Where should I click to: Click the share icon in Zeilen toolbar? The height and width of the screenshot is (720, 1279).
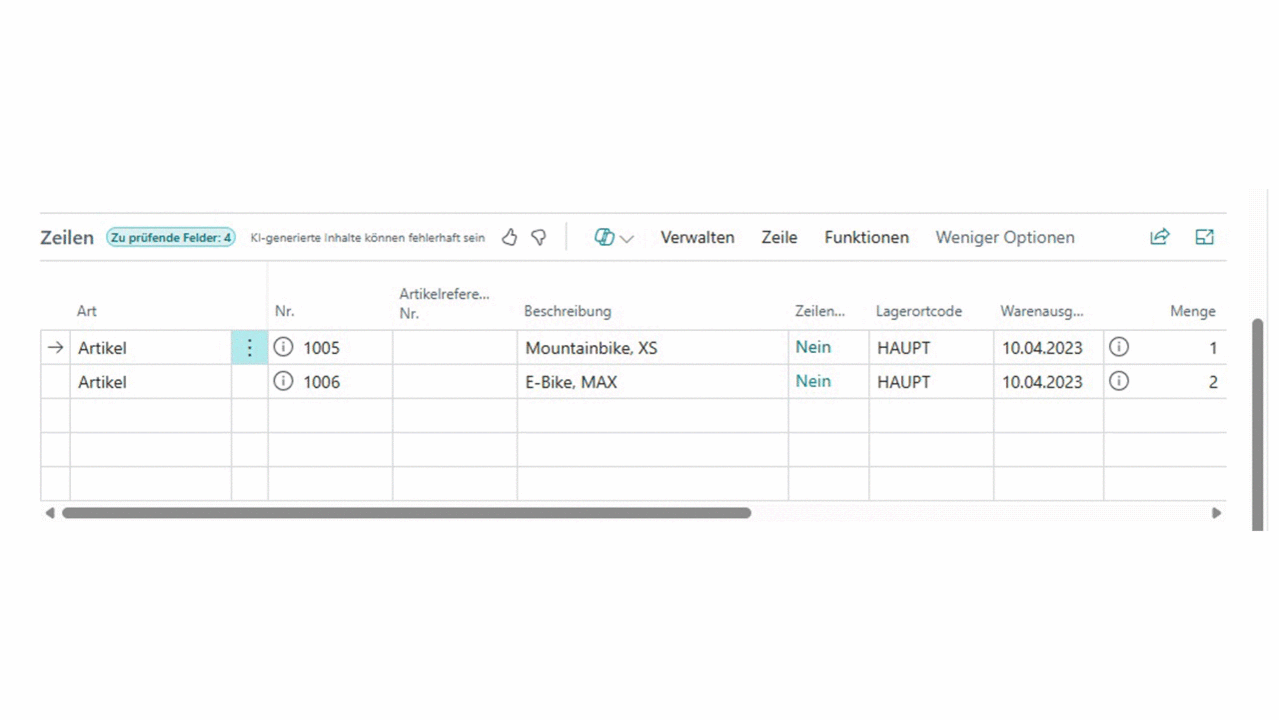coord(1159,237)
